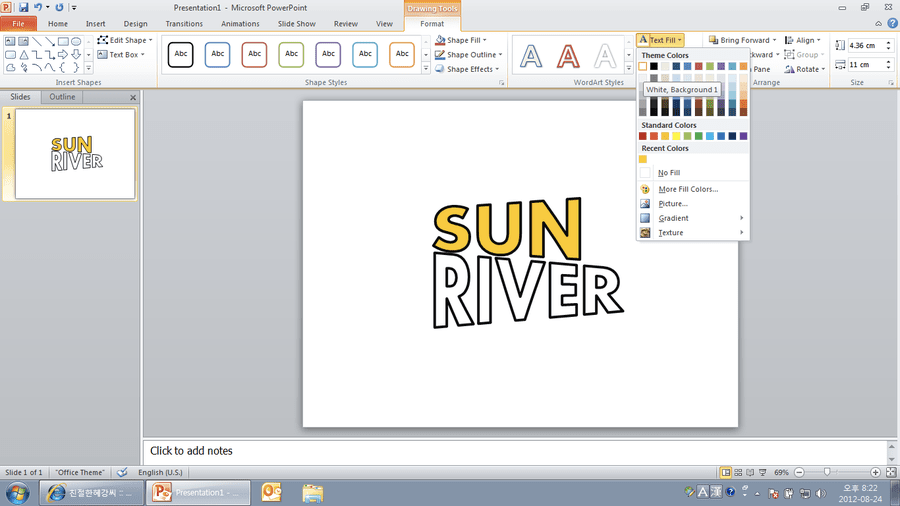Image resolution: width=900 pixels, height=506 pixels.
Task: Switch to Slide Sorter view icon
Action: click(x=738, y=472)
